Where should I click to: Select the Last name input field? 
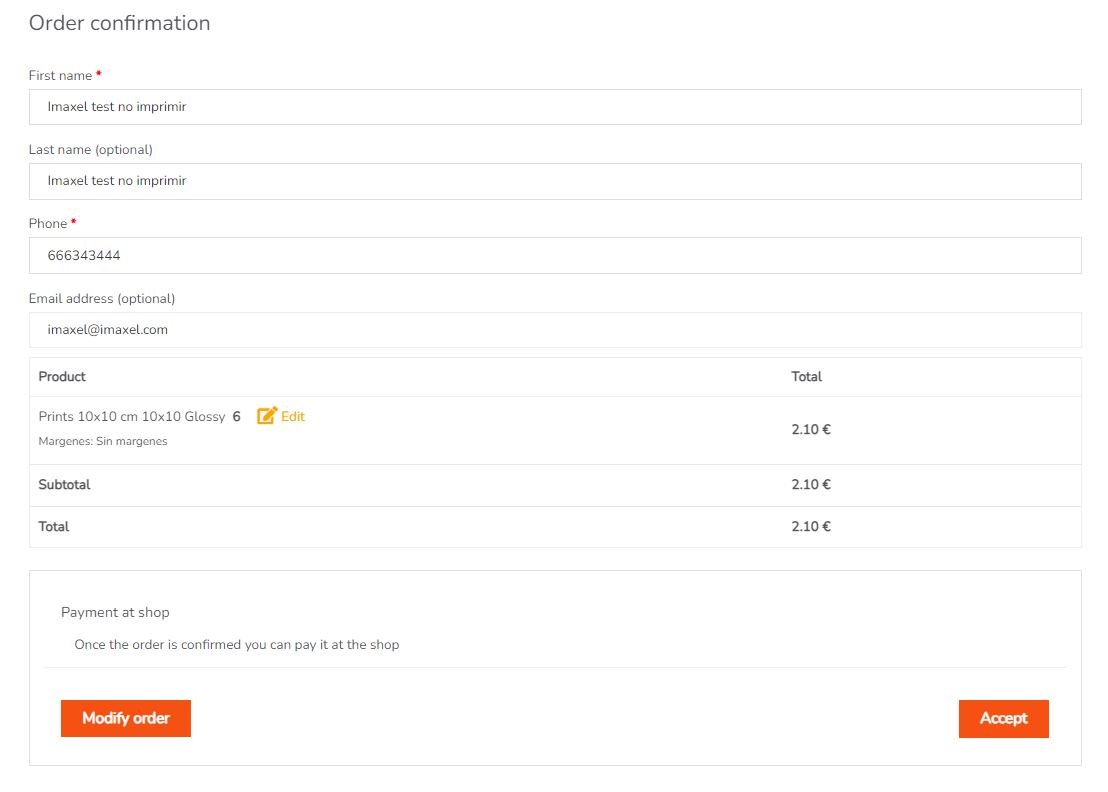pyautogui.click(x=555, y=181)
